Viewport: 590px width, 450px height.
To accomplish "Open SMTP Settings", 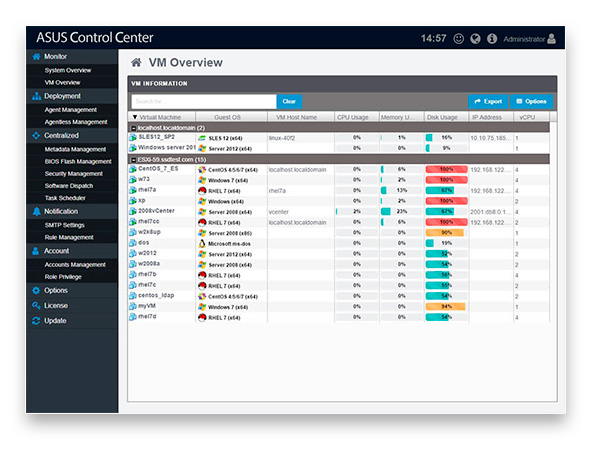I will (x=64, y=225).
